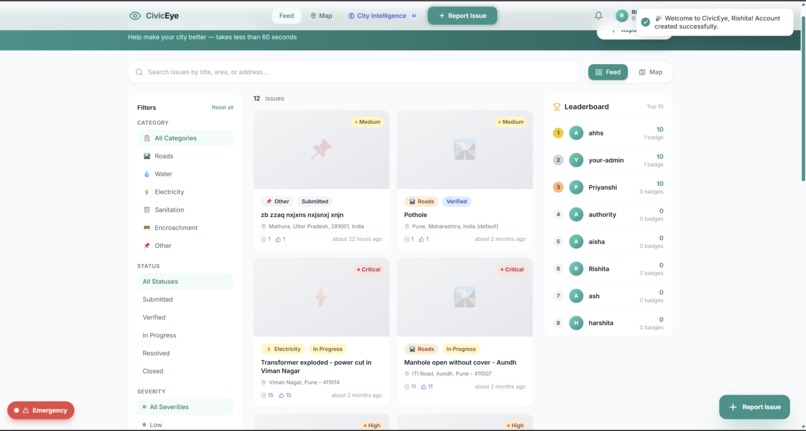Screen dimensions: 806x431
Task: Click Priyanshi avatar in leaderboard
Action: pos(576,187)
